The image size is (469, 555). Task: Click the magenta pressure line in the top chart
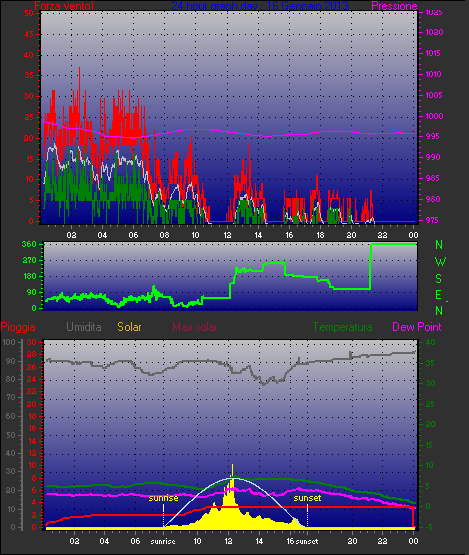230,131
